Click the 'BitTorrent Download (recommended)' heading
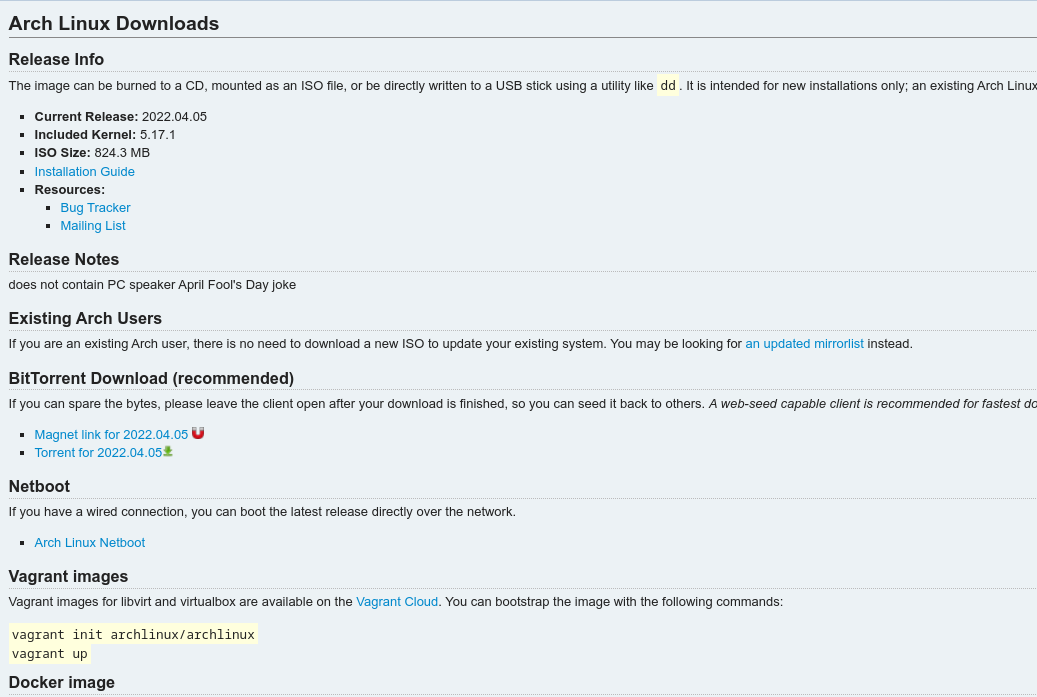This screenshot has width=1037, height=697. (151, 378)
